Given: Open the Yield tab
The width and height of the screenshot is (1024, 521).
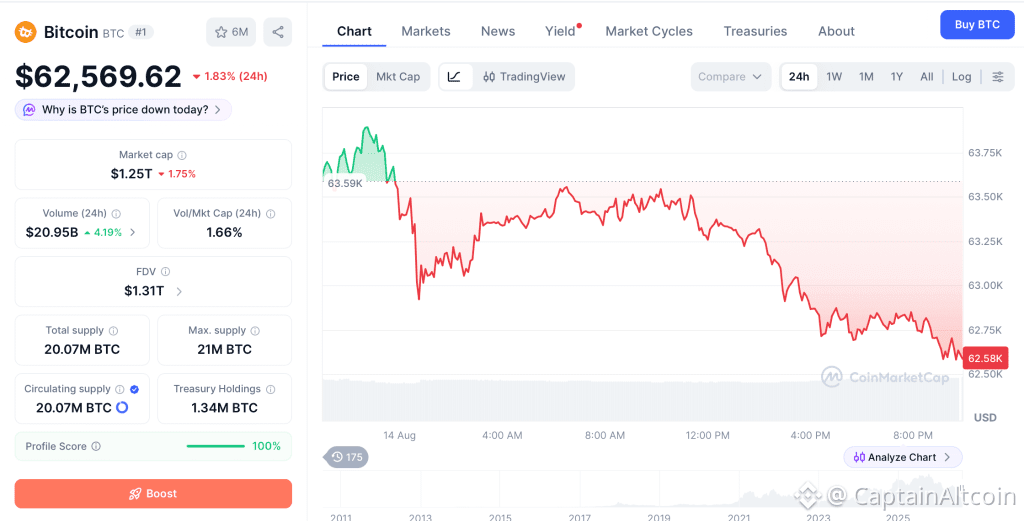Looking at the screenshot, I should tap(560, 31).
